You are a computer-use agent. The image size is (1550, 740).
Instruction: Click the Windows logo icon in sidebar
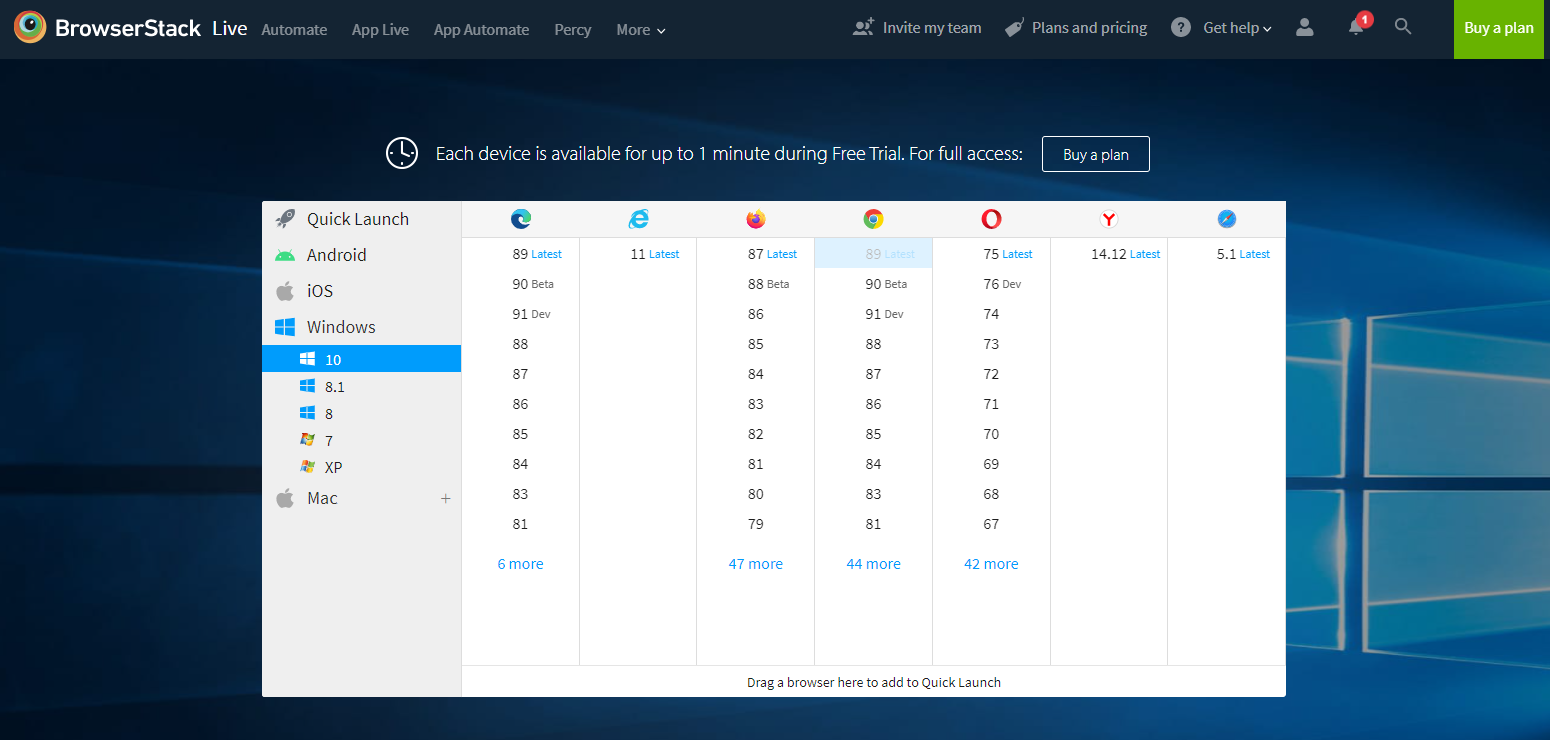click(x=285, y=327)
